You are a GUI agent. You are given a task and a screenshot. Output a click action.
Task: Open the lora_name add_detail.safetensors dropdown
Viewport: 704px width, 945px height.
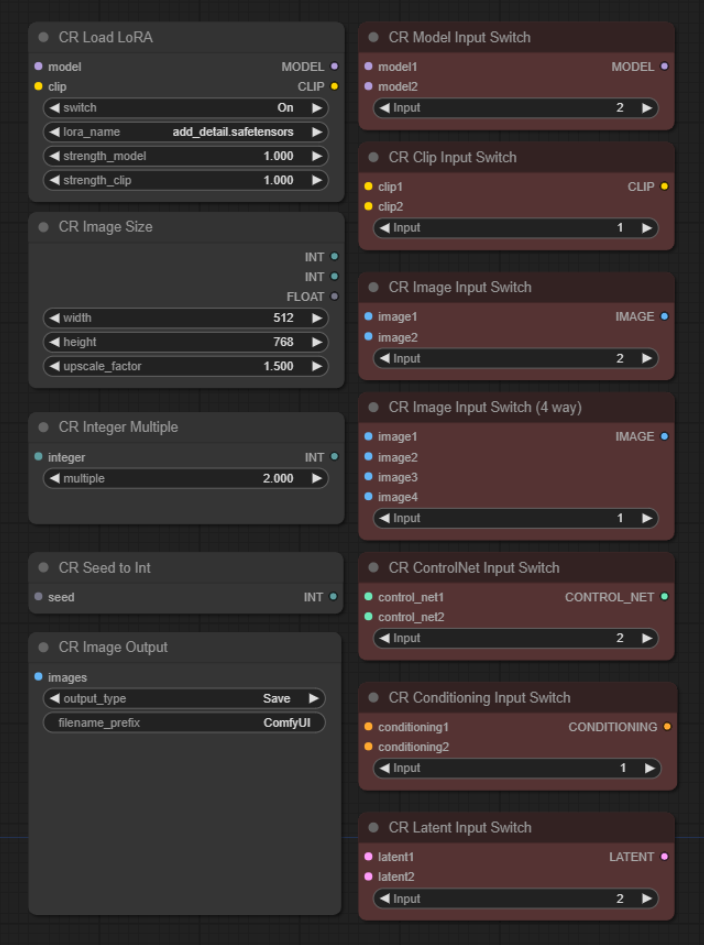(186, 132)
